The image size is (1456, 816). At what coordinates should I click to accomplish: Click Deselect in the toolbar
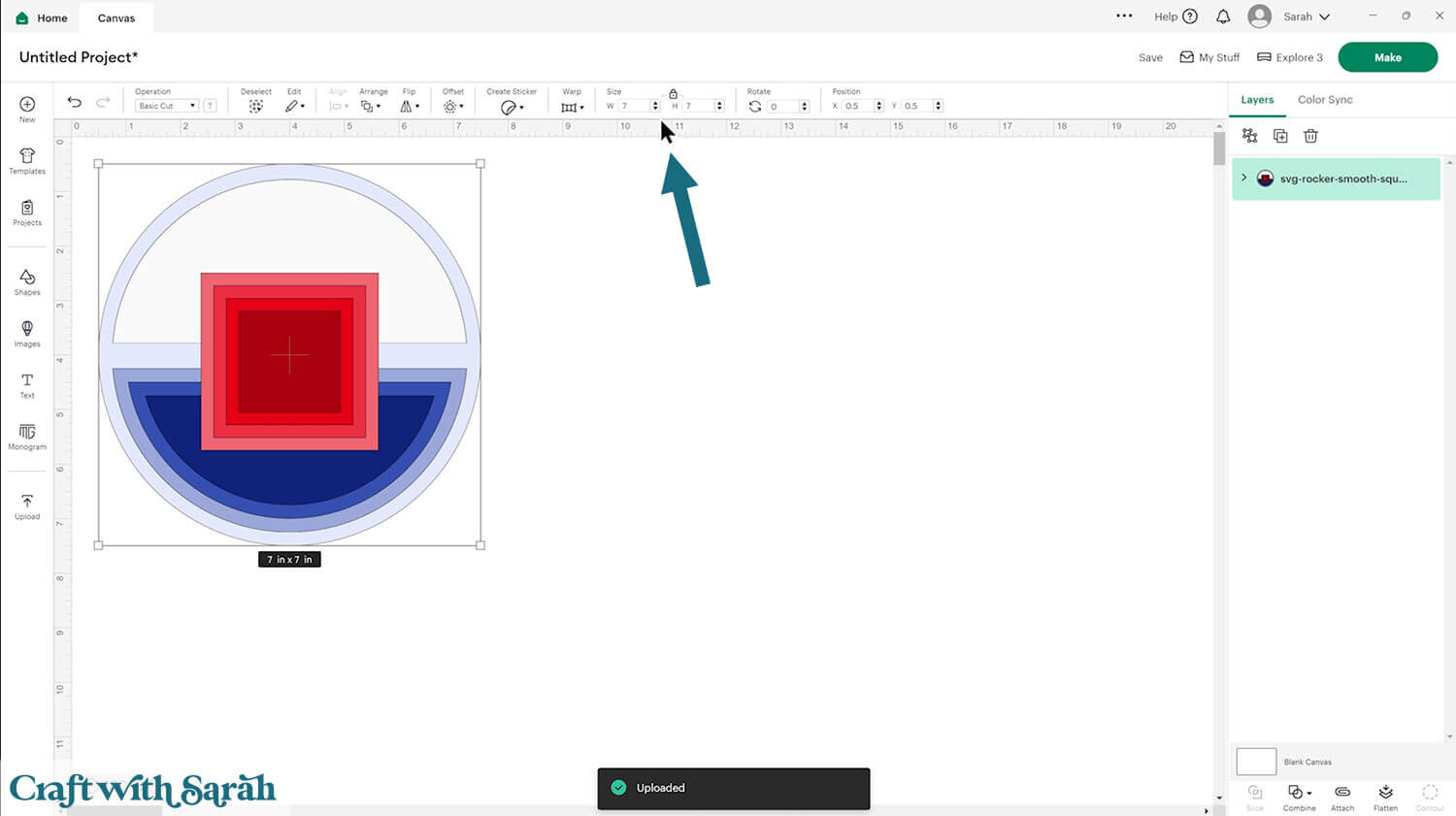tap(256, 106)
